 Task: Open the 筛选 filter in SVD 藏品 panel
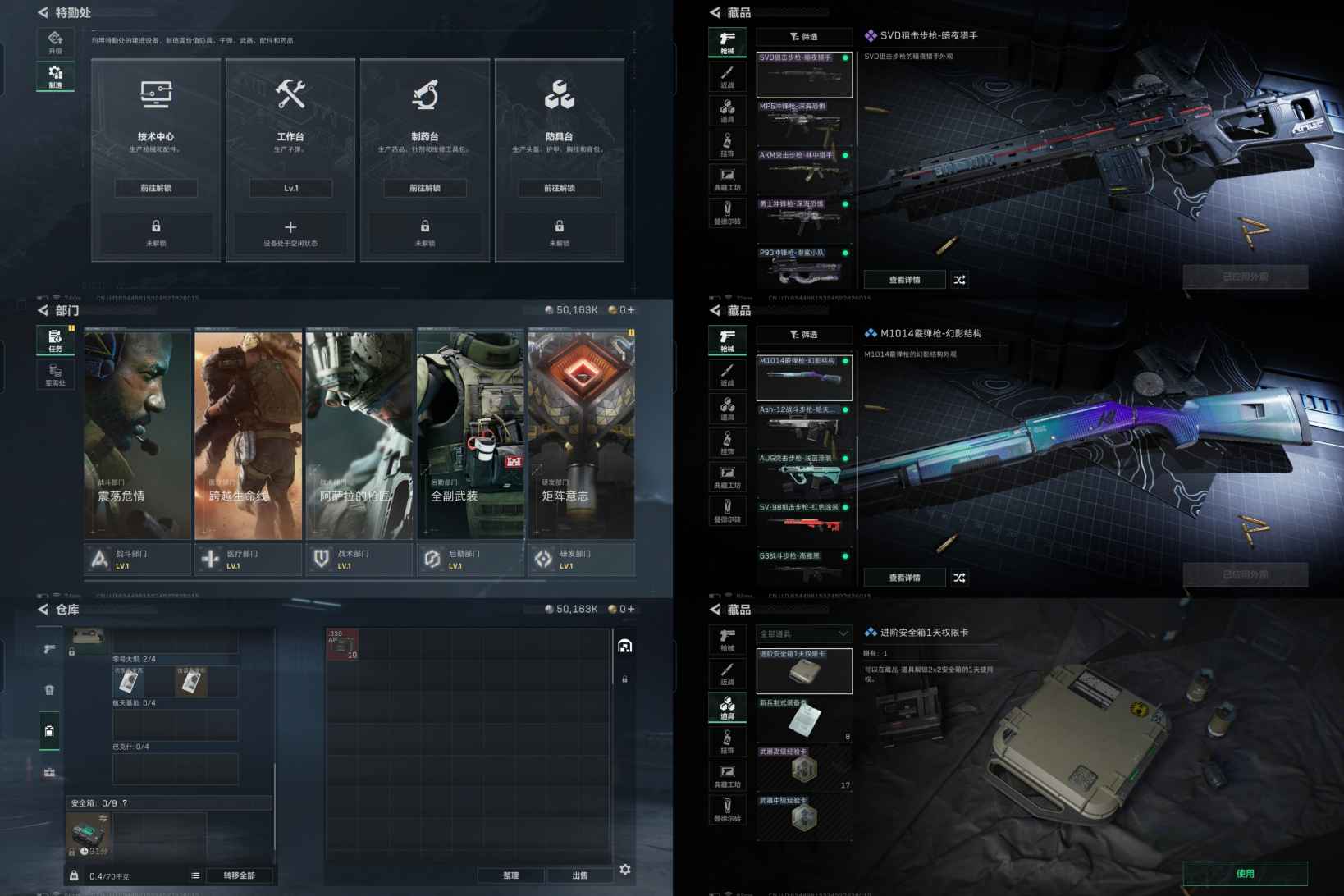coord(804,37)
